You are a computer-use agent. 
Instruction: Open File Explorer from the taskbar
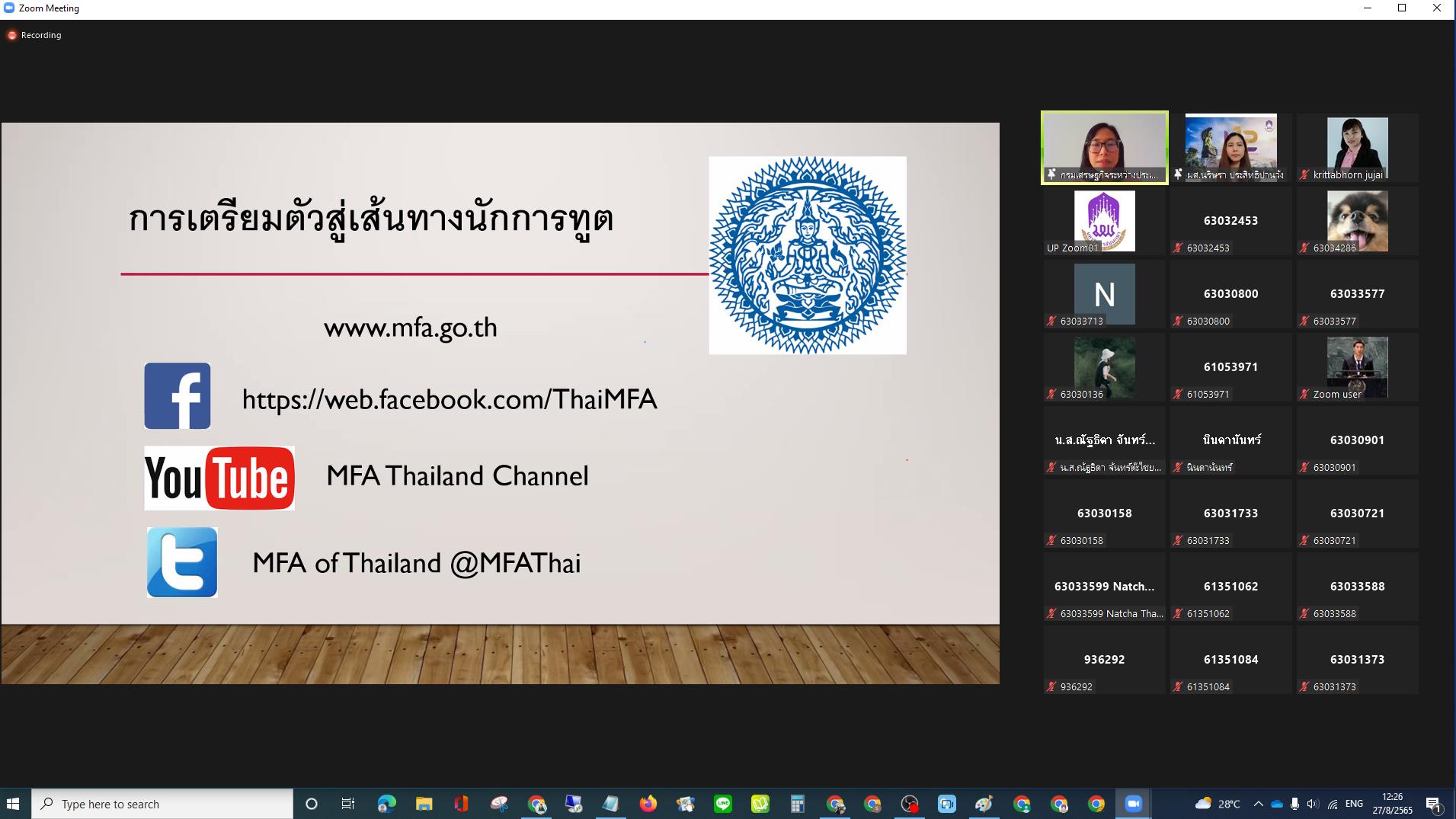coord(424,804)
